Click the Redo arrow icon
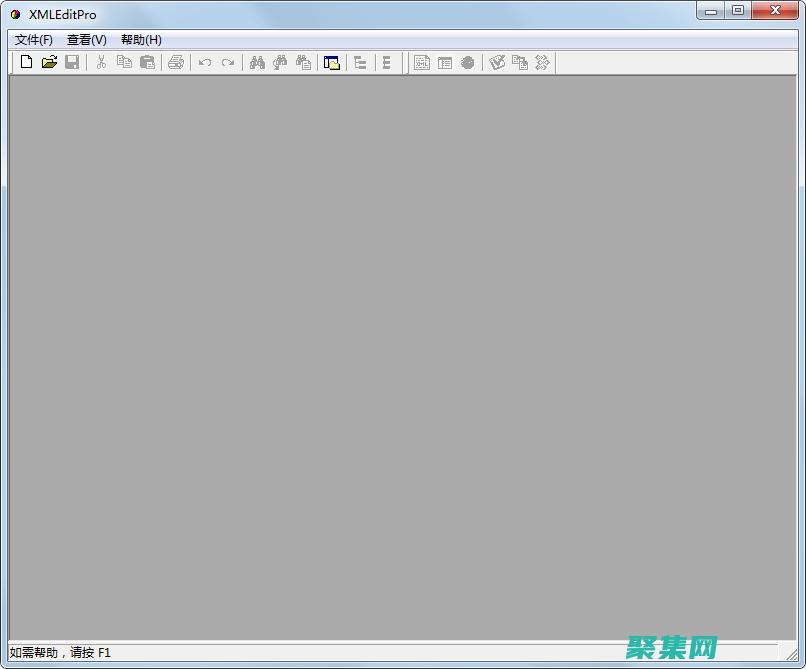Screen dimensions: 806x669 point(228,62)
